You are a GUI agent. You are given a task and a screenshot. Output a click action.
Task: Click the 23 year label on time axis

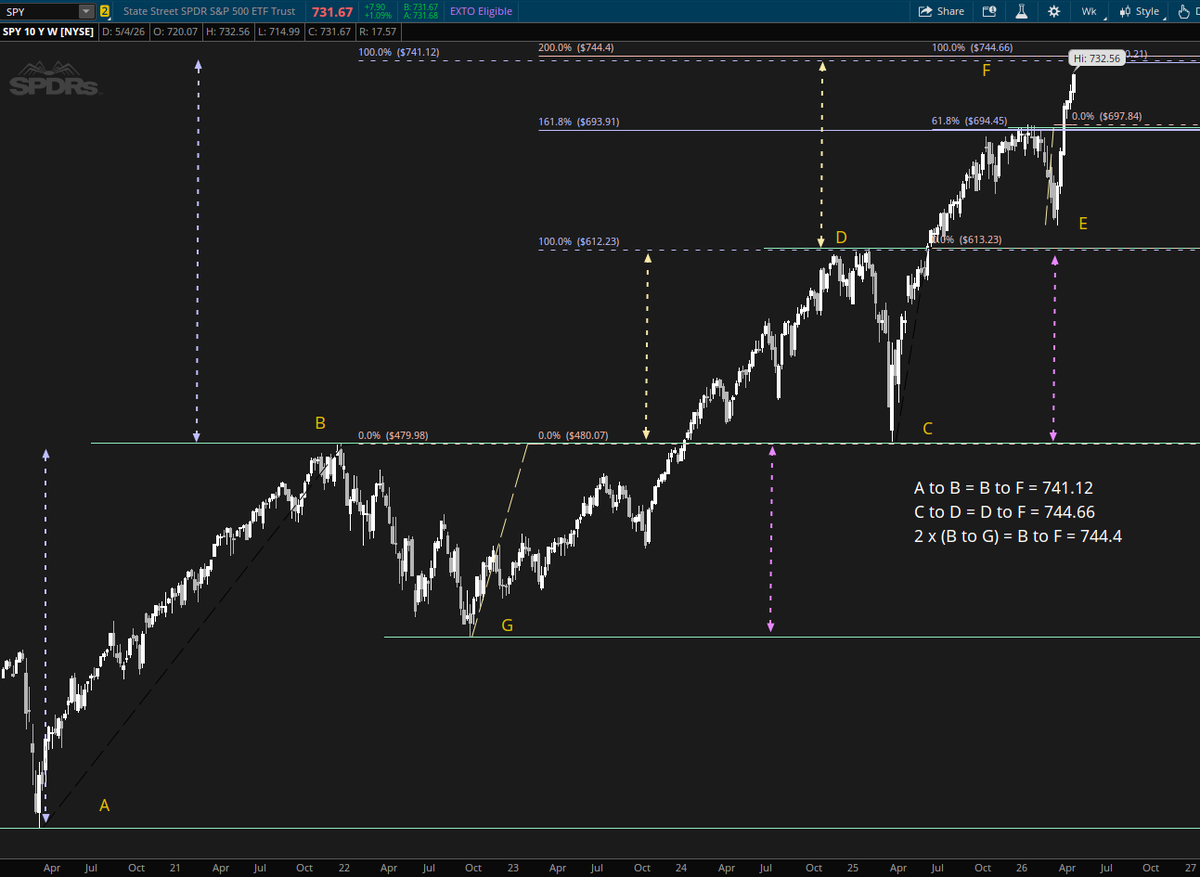point(513,868)
